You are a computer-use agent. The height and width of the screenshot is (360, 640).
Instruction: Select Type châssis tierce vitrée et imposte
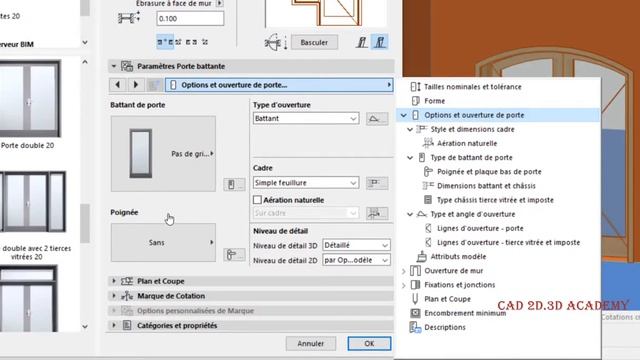click(495, 200)
